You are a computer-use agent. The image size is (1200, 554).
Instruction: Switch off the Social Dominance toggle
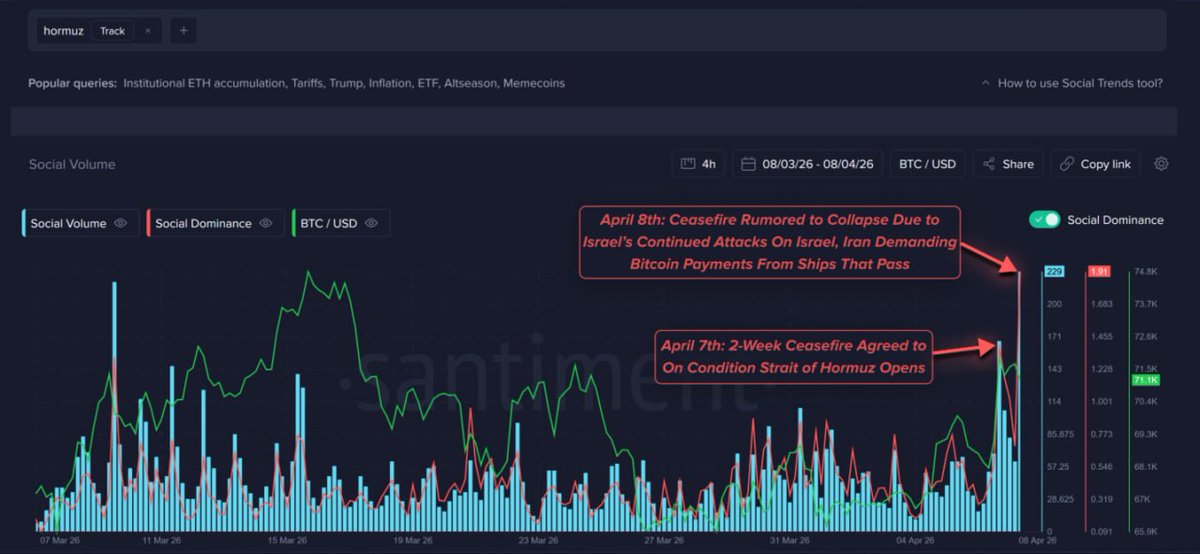click(1045, 220)
